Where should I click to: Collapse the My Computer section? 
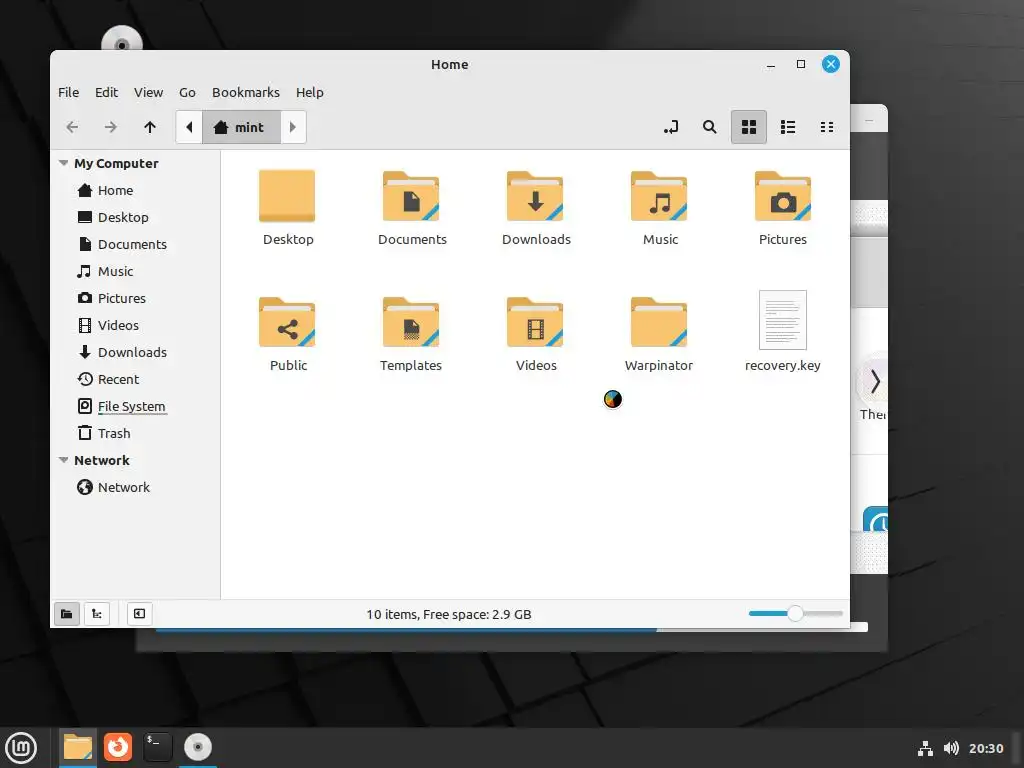[63, 163]
